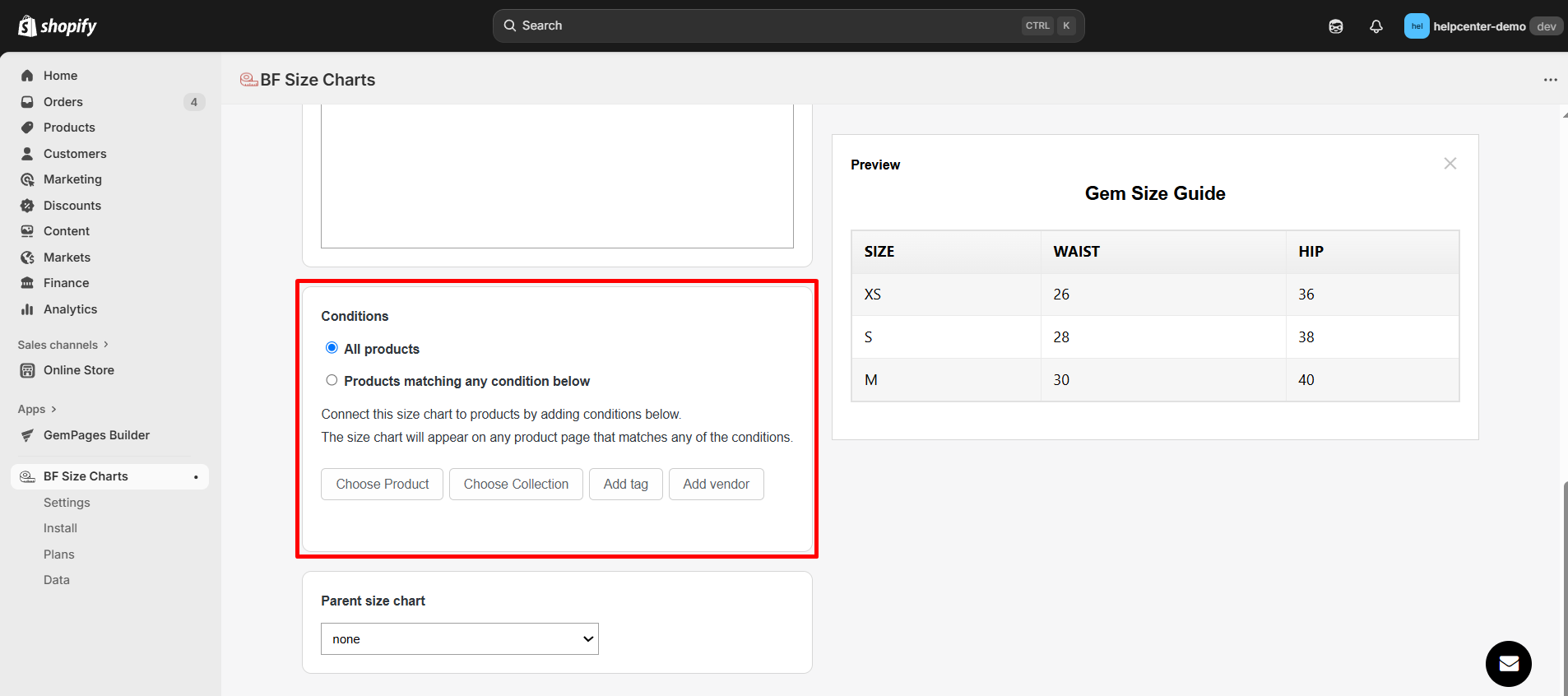
Task: Open the Sidekick assistant icon
Action: (1335, 26)
